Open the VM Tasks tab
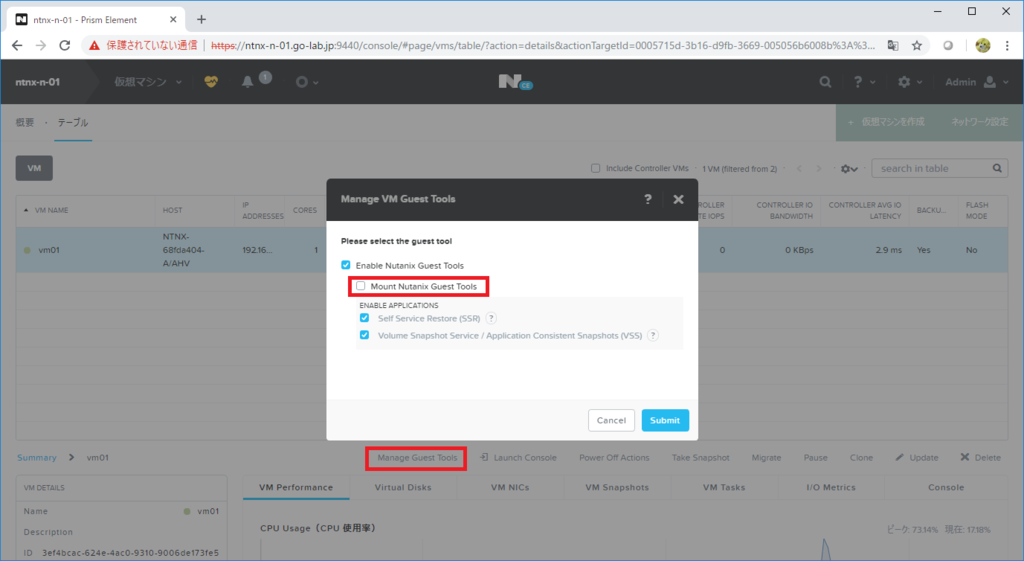This screenshot has height=561, width=1024. 724,487
